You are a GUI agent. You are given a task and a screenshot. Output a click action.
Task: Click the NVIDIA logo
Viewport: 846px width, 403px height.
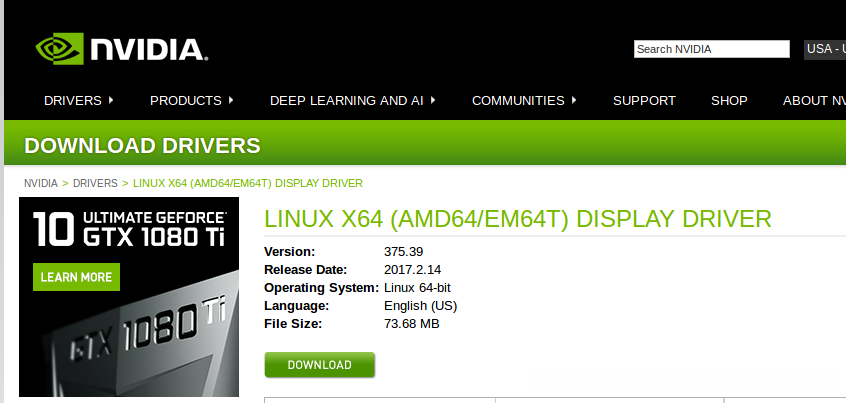pyautogui.click(x=122, y=49)
